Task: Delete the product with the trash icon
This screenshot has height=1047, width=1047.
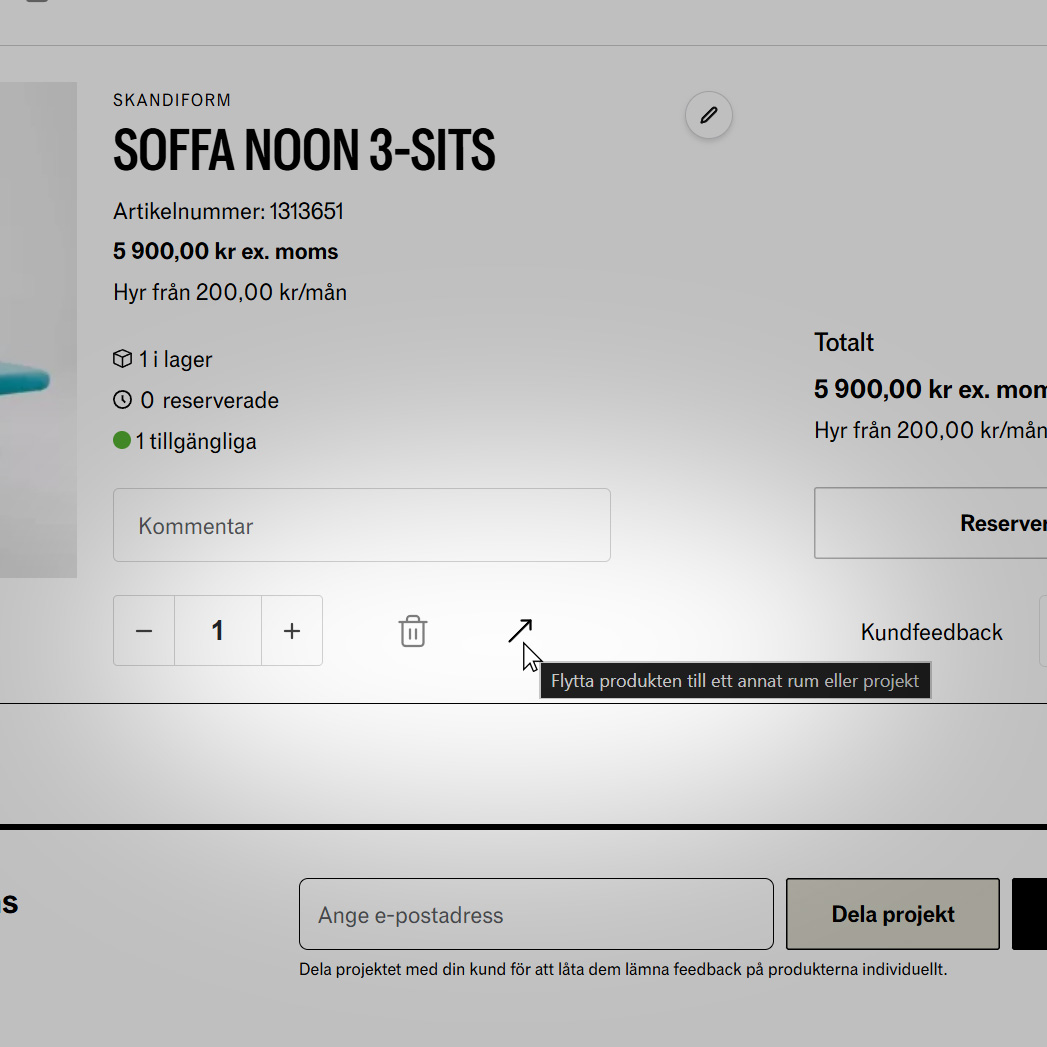Action: [413, 631]
